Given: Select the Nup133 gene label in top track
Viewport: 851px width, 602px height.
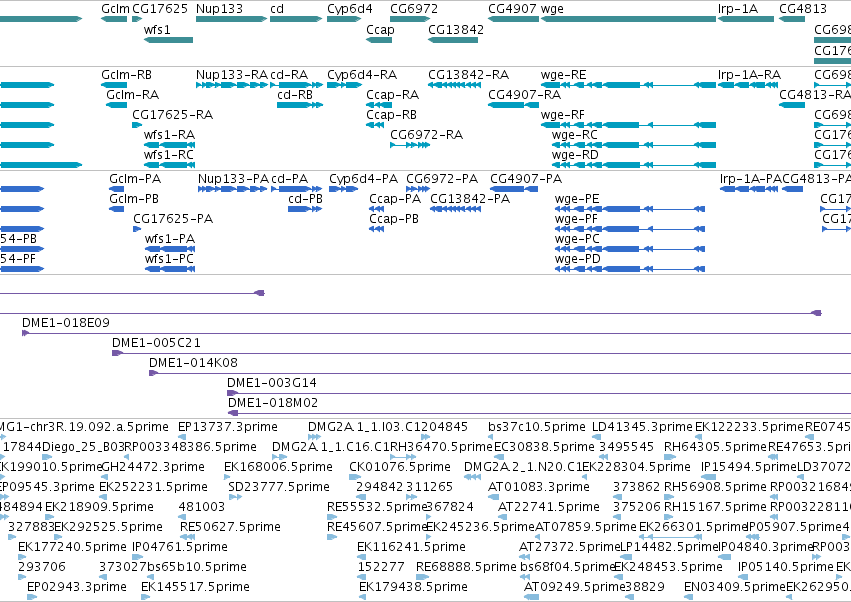Looking at the screenshot, I should pyautogui.click(x=219, y=9).
